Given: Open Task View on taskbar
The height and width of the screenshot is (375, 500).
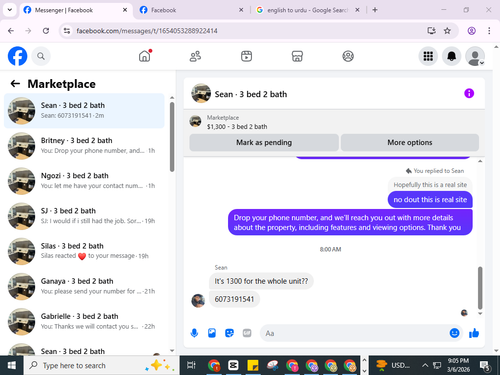Looking at the screenshot, I should coord(191,365).
